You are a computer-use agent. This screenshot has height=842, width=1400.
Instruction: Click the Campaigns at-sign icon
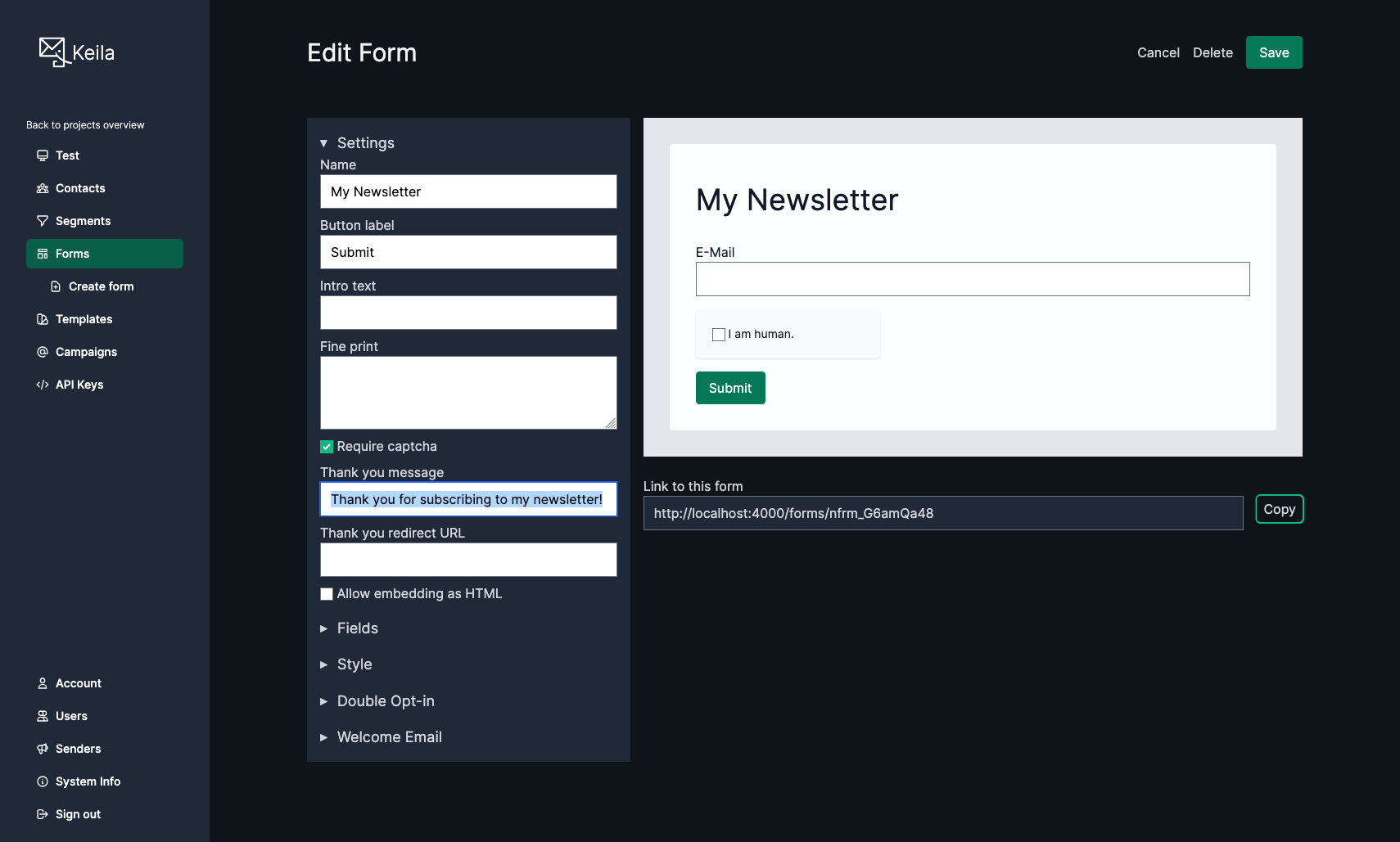point(43,352)
